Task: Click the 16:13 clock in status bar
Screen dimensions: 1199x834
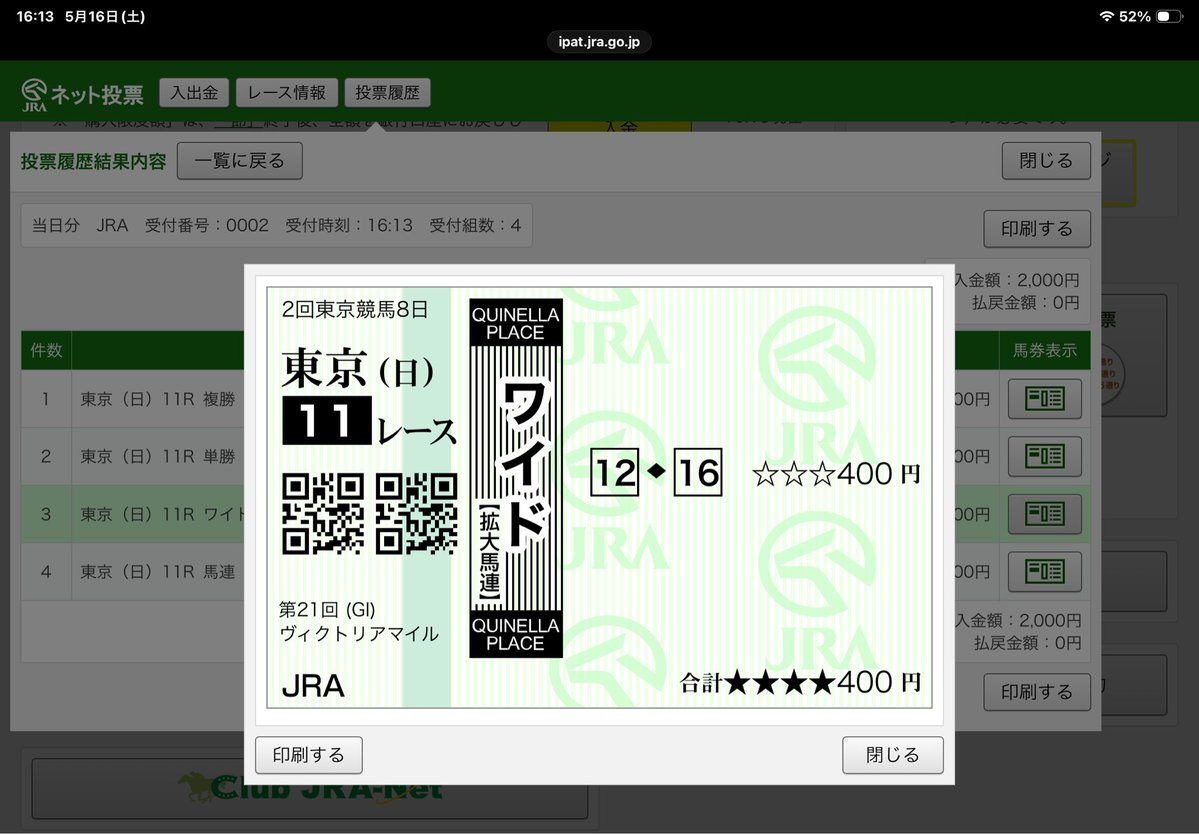Action: point(34,16)
